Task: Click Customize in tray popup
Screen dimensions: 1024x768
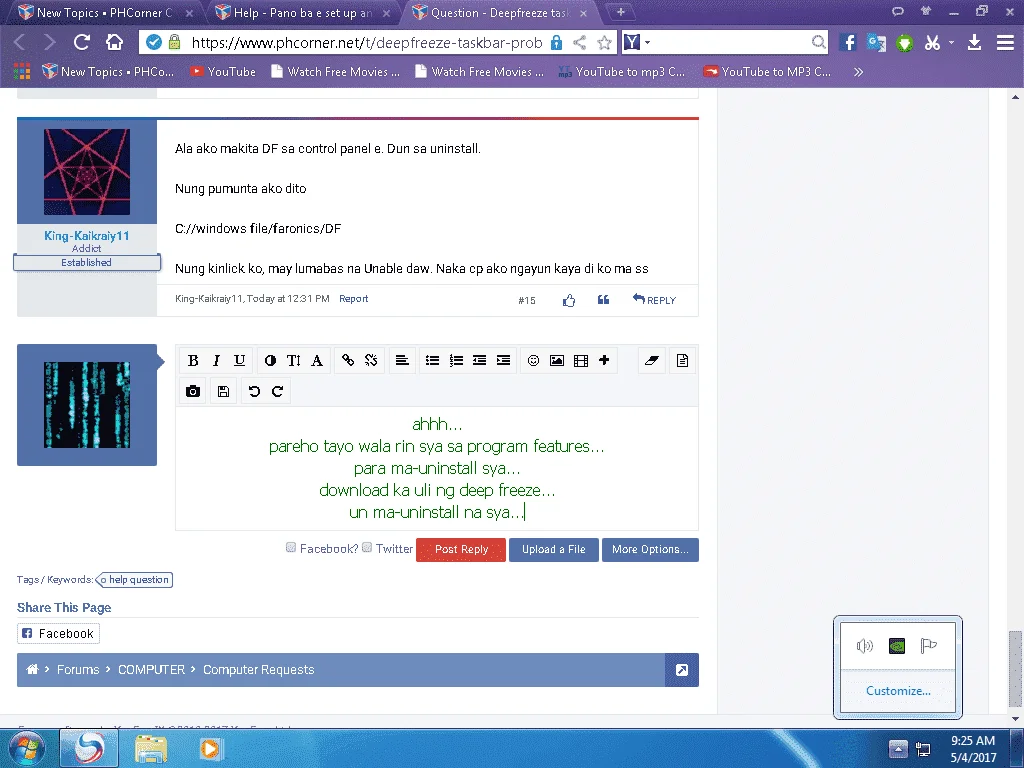Action: [898, 691]
